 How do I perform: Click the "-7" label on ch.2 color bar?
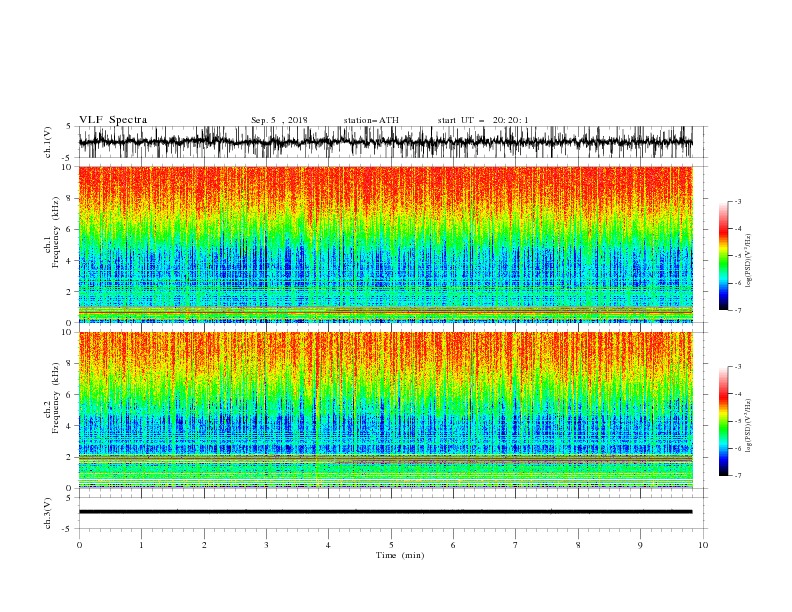click(x=738, y=476)
